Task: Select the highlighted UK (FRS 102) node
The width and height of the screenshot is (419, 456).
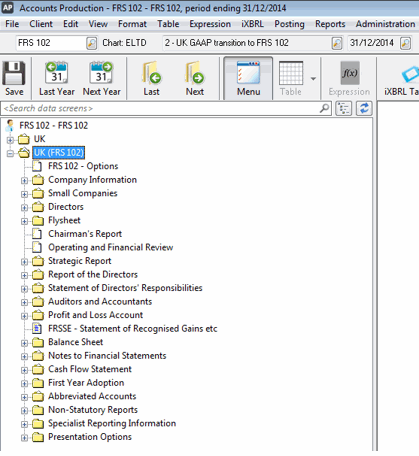Action: 59,153
